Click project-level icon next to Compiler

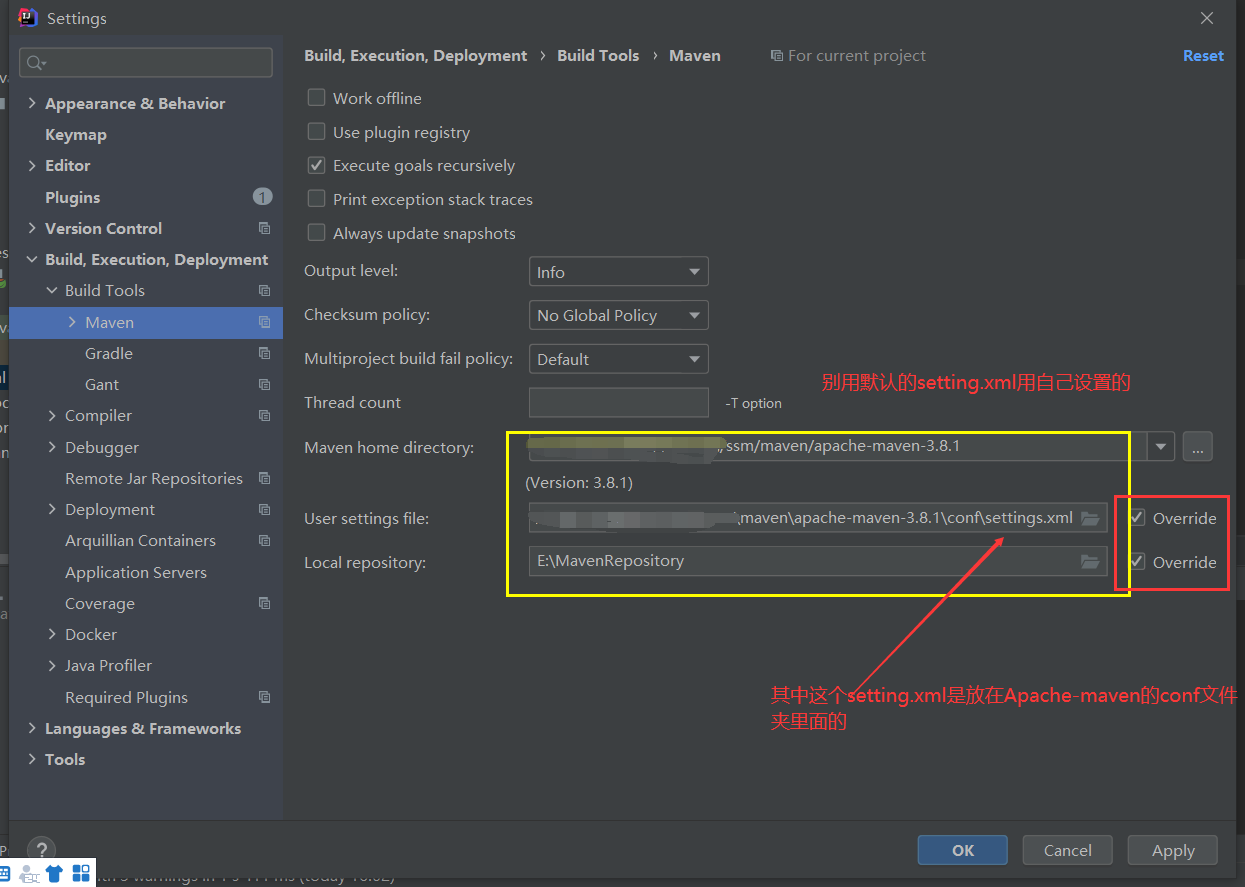[x=264, y=415]
